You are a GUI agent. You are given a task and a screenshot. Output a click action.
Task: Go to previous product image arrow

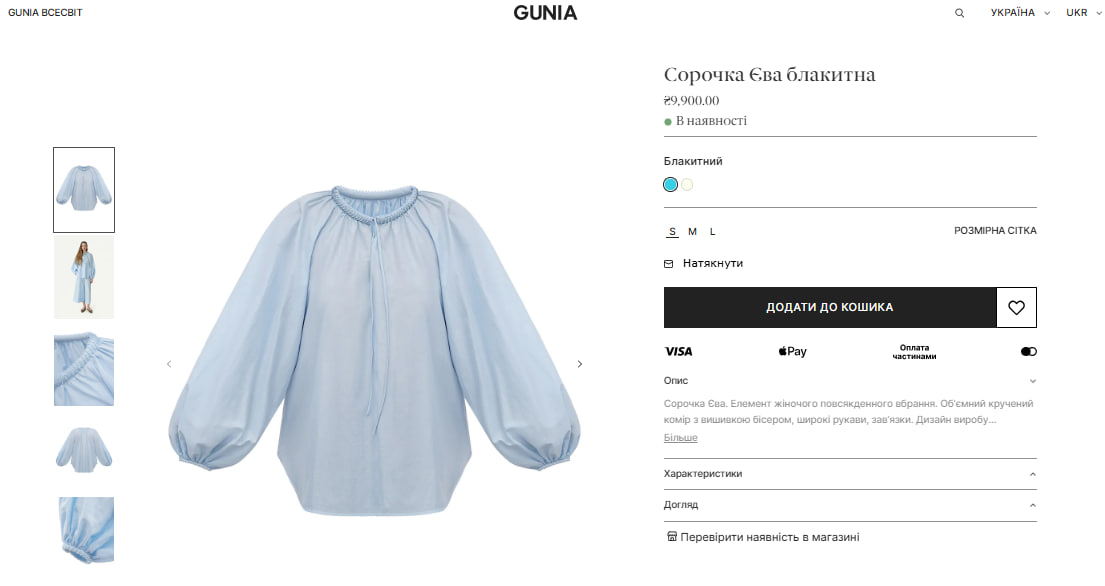[169, 364]
